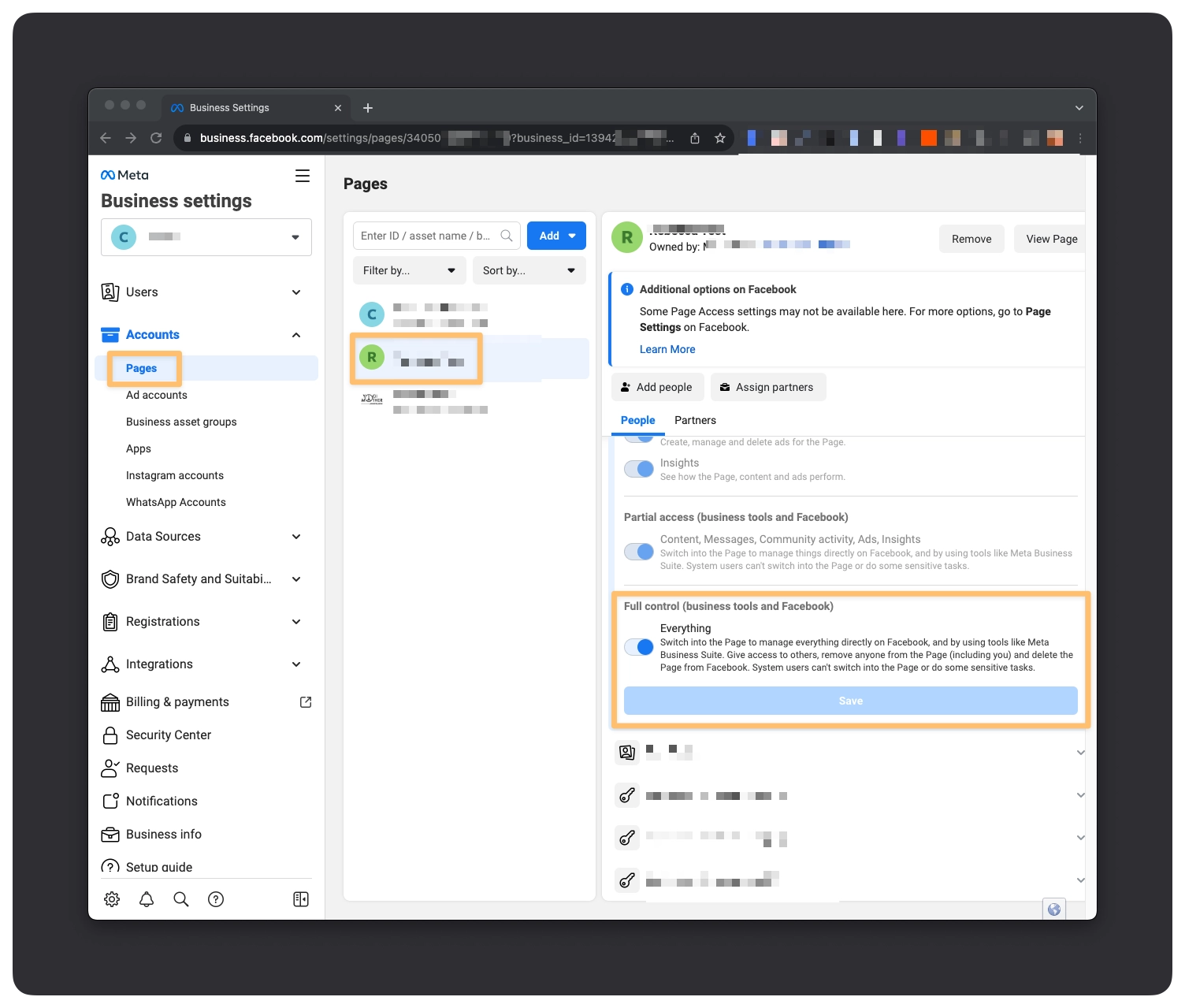
Task: Switch to the People tab
Action: 638,420
